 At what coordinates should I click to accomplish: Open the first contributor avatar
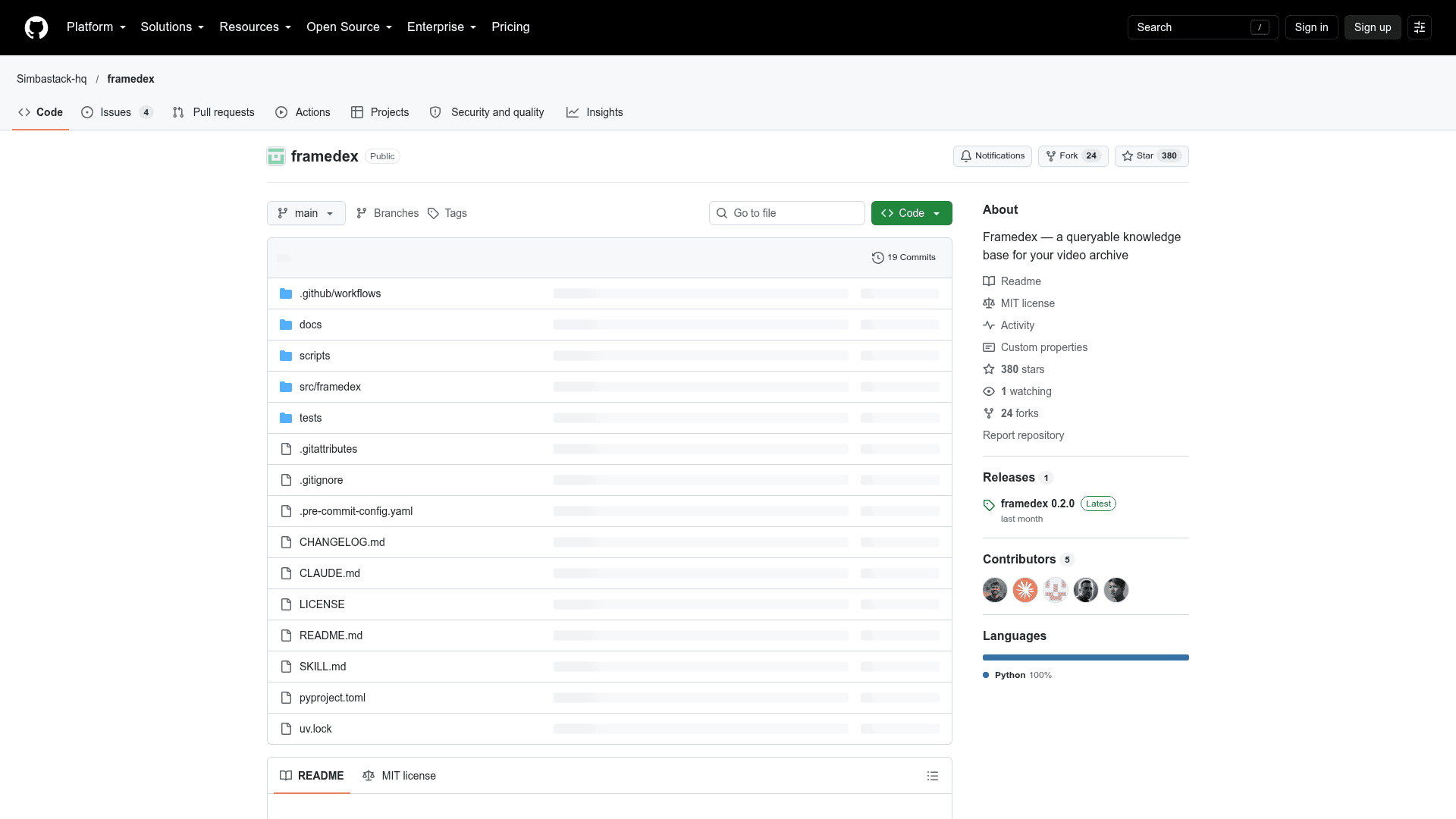click(x=995, y=590)
